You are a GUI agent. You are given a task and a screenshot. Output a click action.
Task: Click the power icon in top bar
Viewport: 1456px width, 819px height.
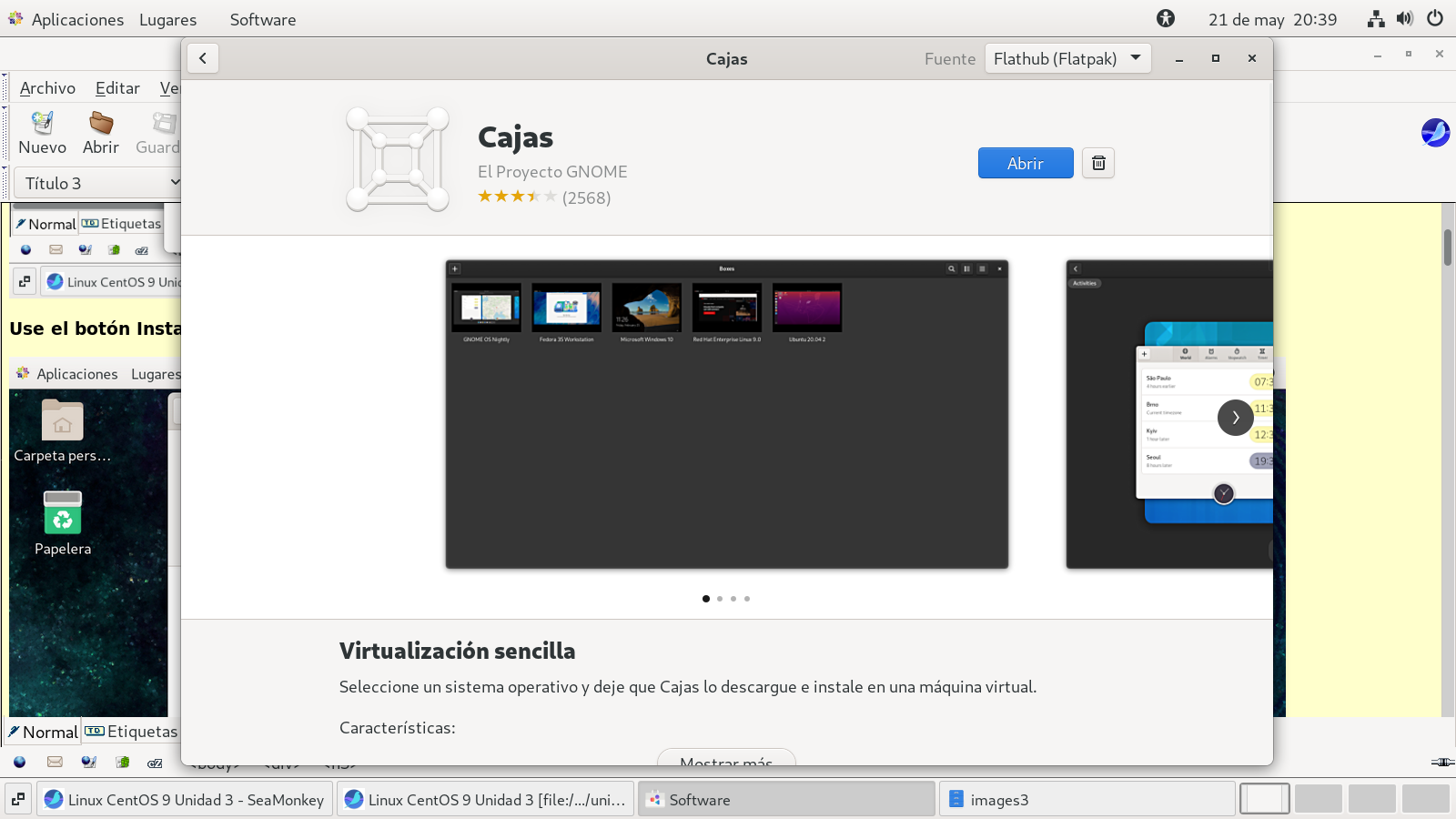click(1435, 19)
